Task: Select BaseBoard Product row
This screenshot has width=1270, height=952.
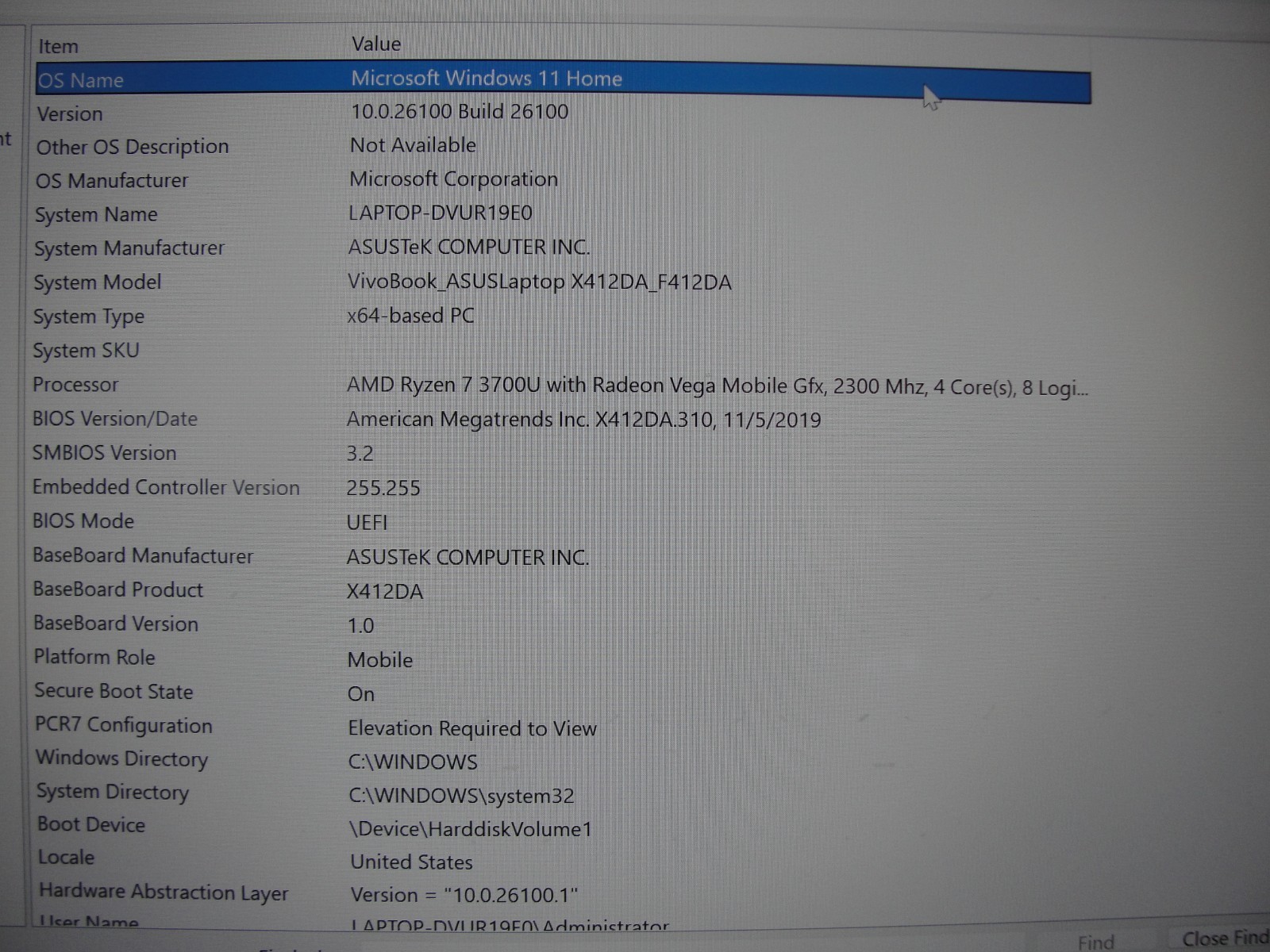Action: click(118, 590)
